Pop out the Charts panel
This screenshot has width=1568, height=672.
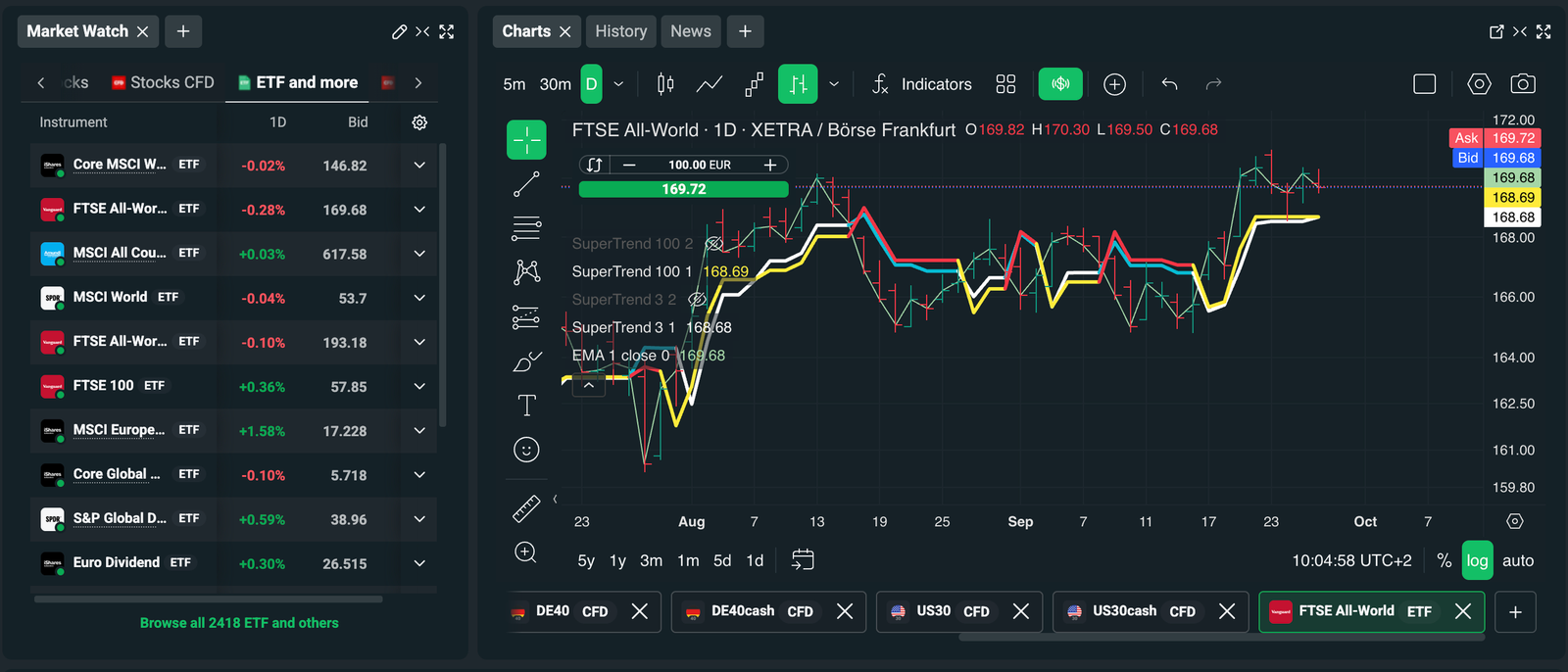coord(1496,31)
